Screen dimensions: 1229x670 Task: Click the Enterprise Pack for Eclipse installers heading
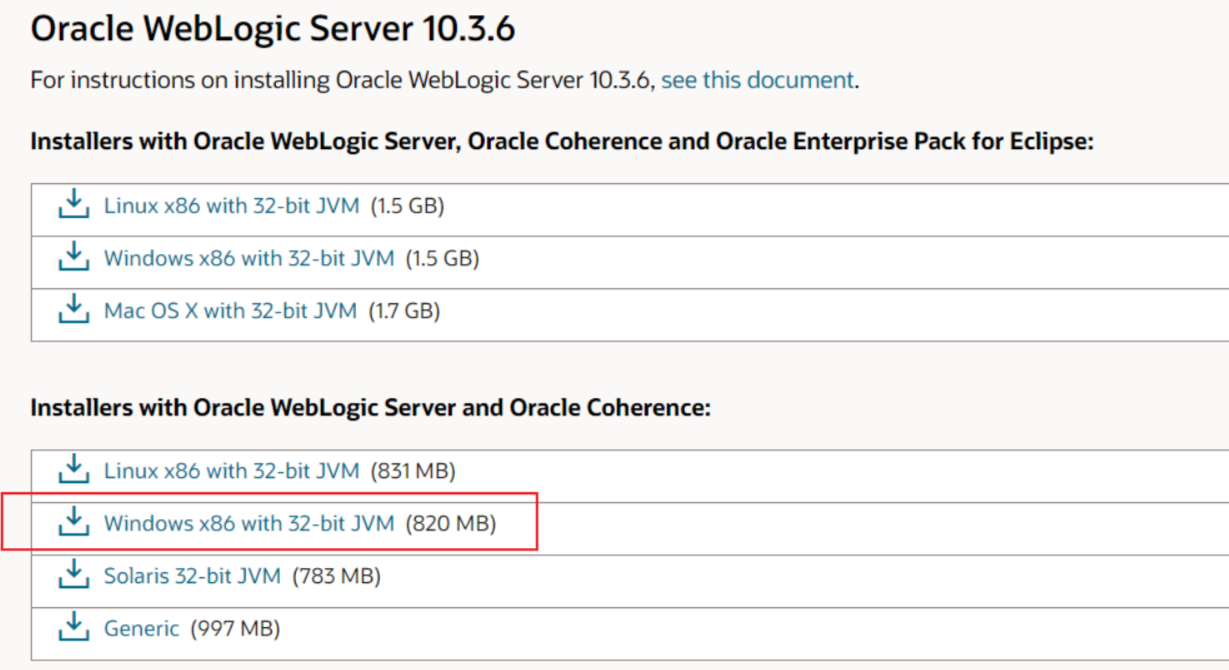tap(562, 142)
